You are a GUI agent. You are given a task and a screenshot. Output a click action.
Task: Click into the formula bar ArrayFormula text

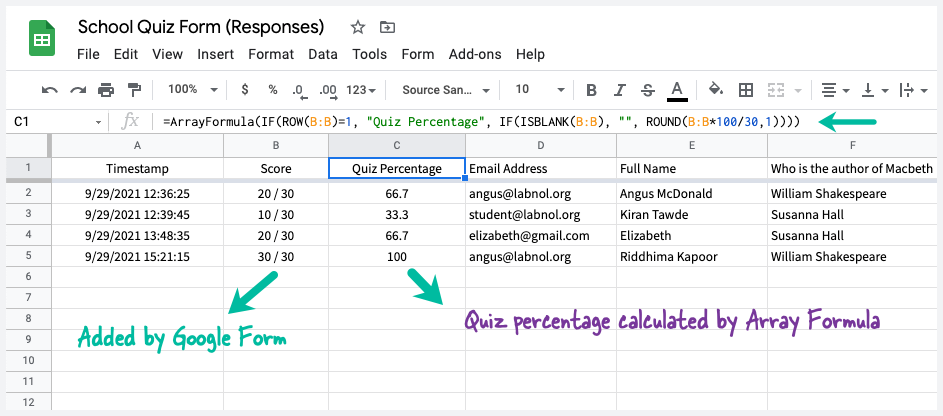(481, 122)
